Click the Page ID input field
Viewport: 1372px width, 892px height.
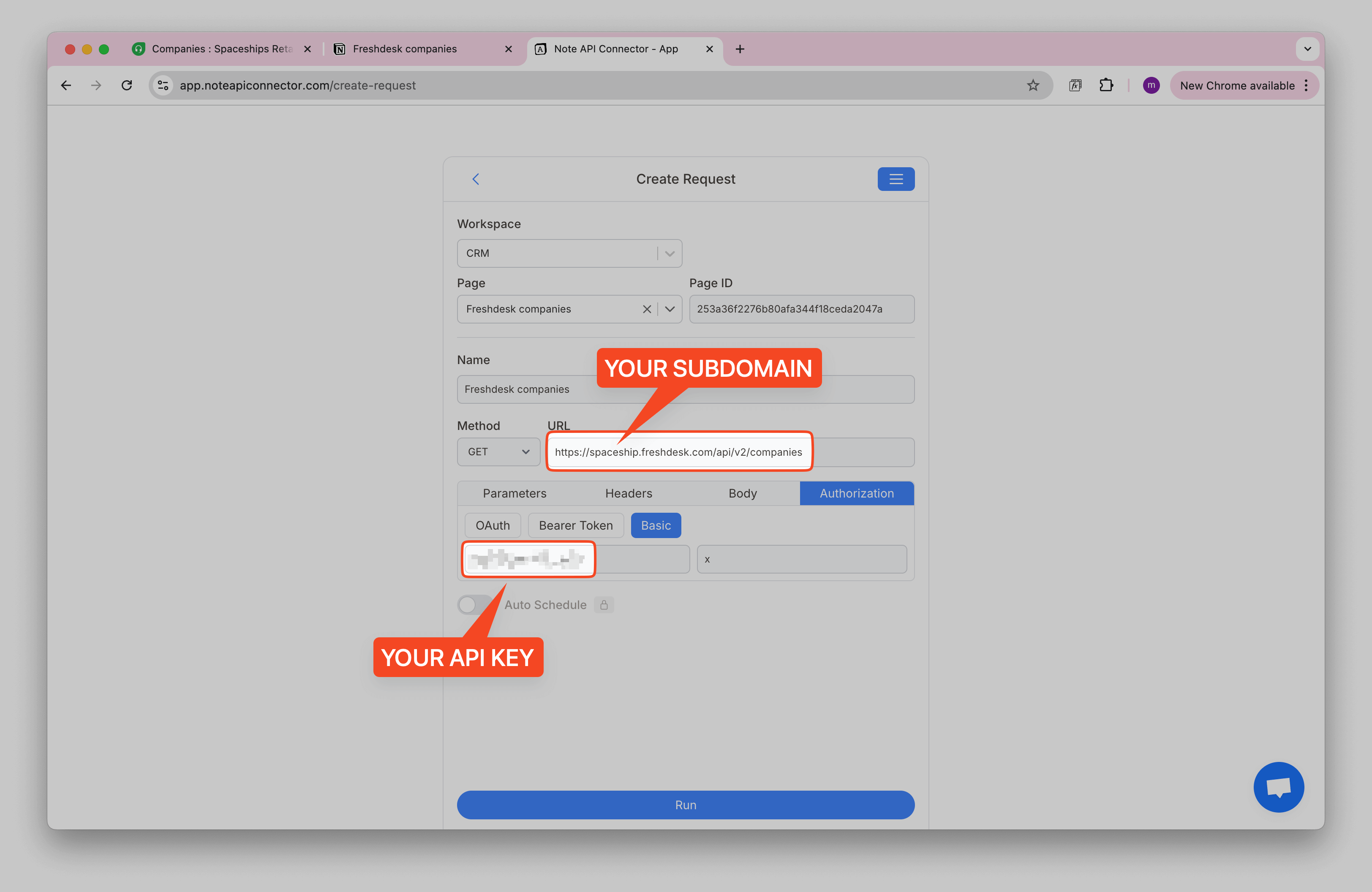[801, 310]
